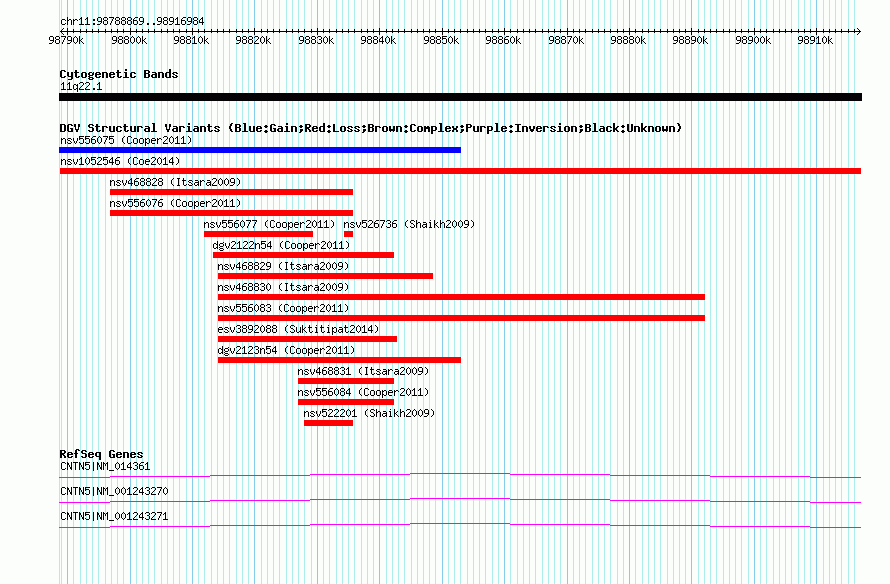Click the 98830k ruler tick label
890x584 pixels.
(x=316, y=40)
